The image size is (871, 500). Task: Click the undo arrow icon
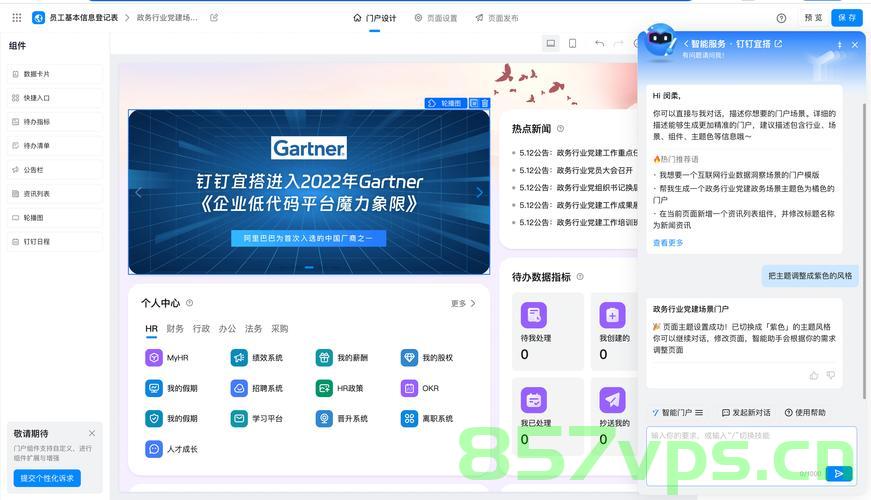point(599,43)
